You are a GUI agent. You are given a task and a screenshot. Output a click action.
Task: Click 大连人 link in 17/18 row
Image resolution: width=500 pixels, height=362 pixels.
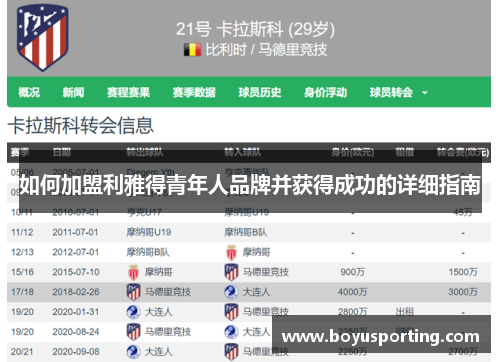pos(256,292)
